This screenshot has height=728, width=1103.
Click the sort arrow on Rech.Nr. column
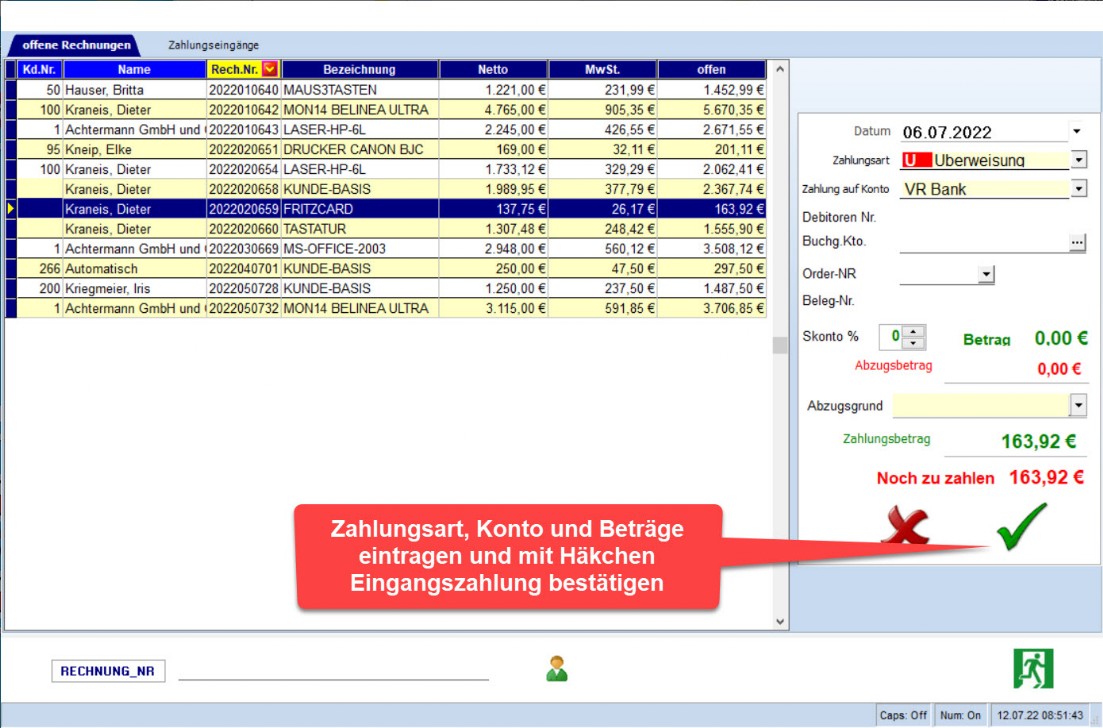coord(270,69)
